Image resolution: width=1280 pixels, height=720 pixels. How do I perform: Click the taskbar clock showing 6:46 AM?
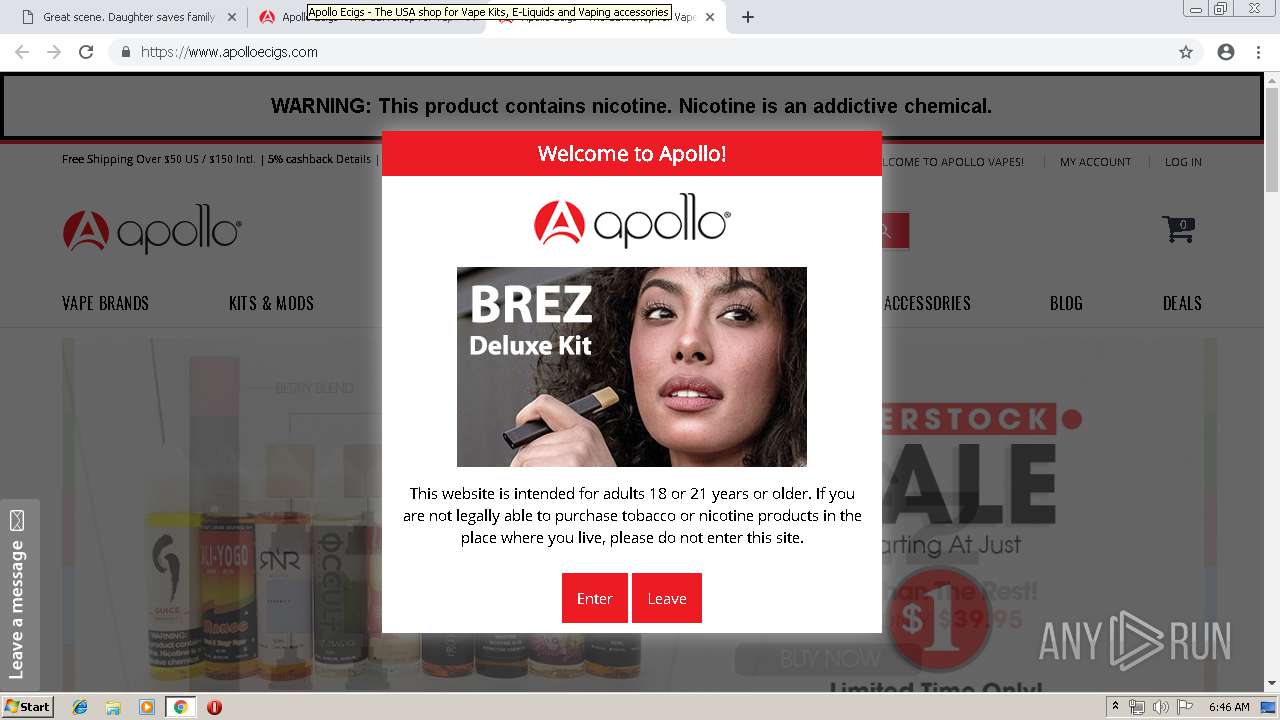pyautogui.click(x=1229, y=707)
